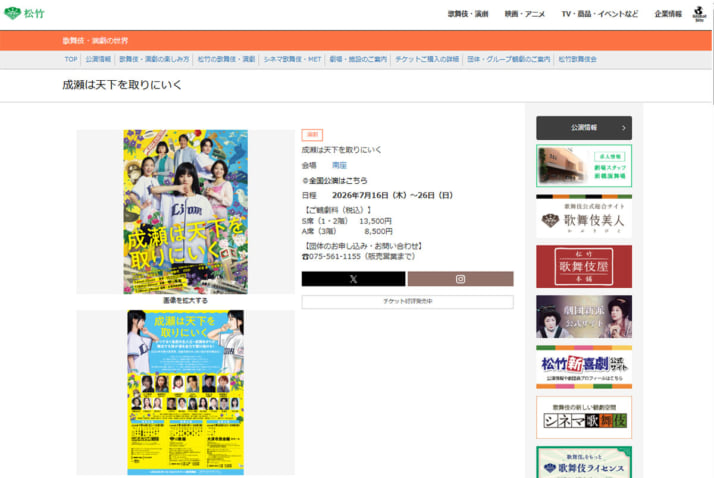
Task: Click the main show poster image
Action: pyautogui.click(x=185, y=212)
